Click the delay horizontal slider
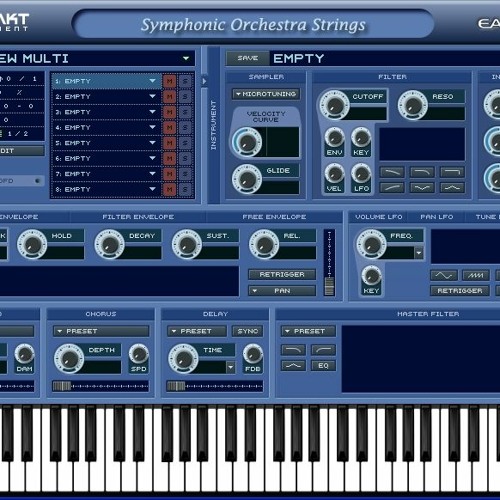Image resolution: width=500 pixels, height=500 pixels. click(215, 386)
